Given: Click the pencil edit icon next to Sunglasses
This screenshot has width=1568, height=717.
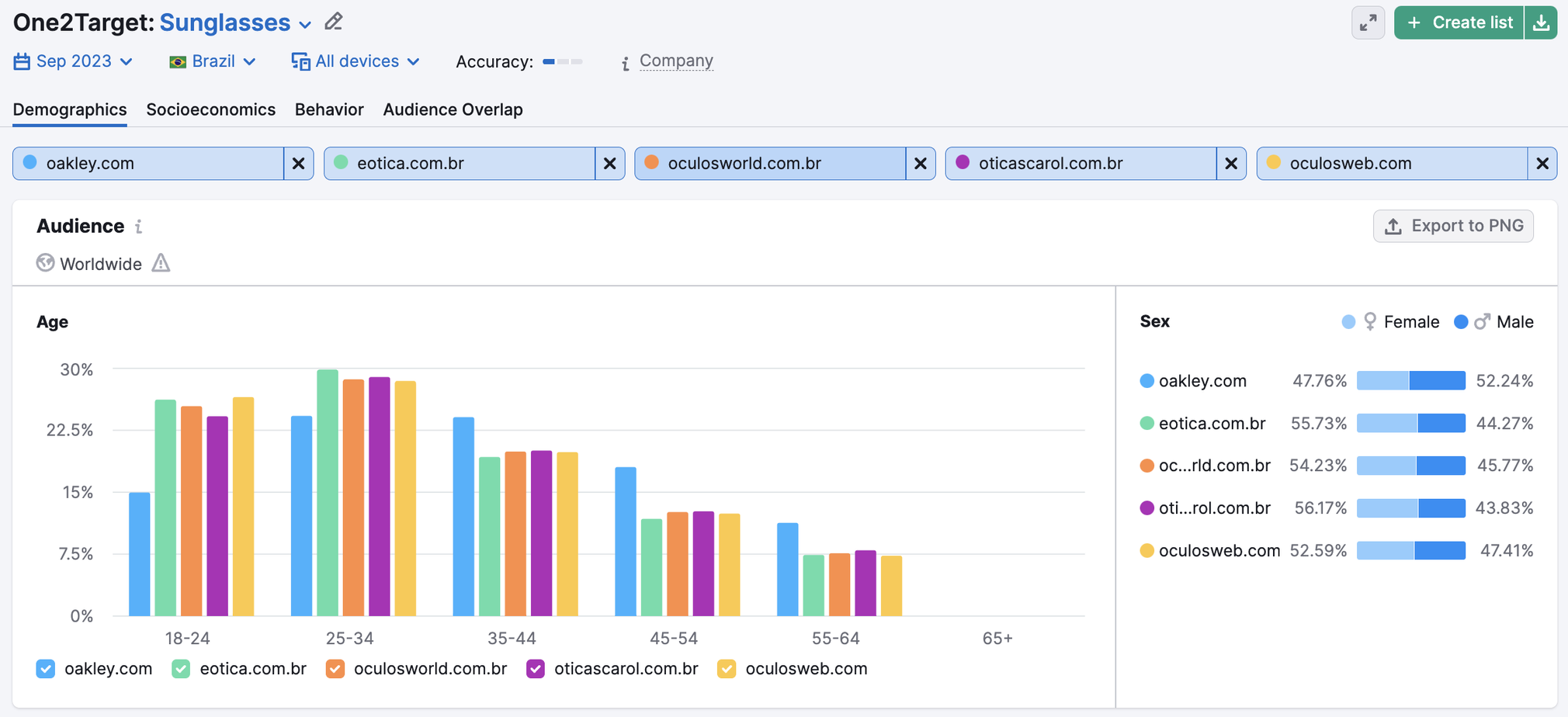Looking at the screenshot, I should (334, 22).
